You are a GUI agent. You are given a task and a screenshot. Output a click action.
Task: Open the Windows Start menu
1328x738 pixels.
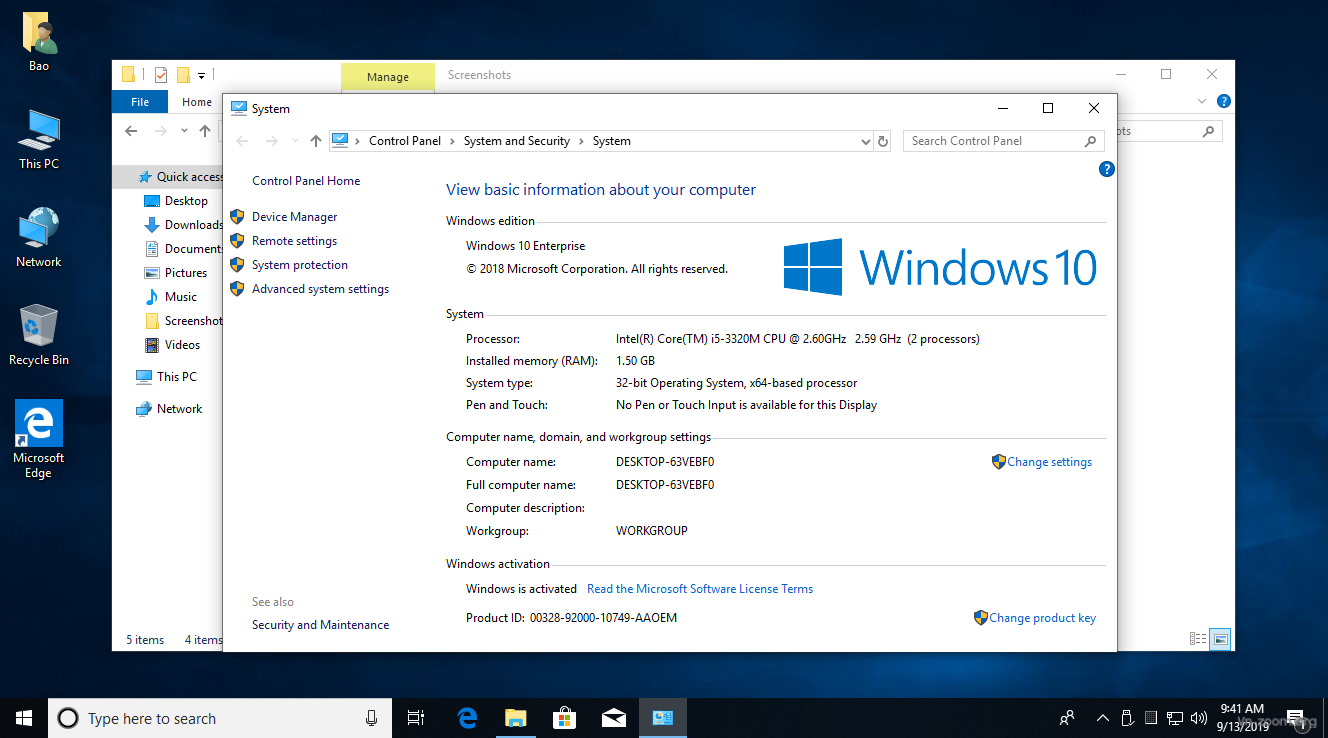tap(24, 718)
